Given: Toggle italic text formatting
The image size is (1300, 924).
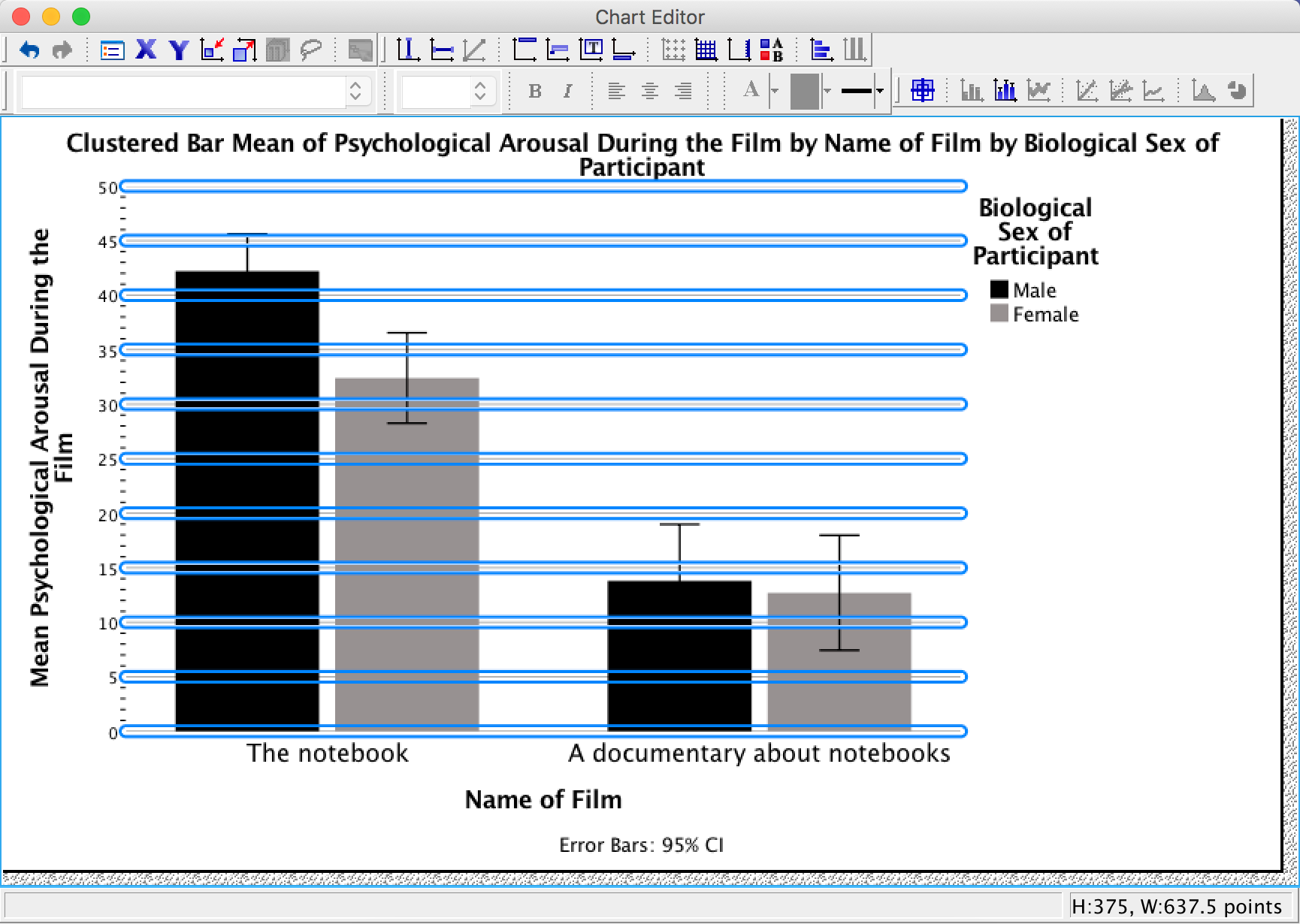Looking at the screenshot, I should click(567, 91).
